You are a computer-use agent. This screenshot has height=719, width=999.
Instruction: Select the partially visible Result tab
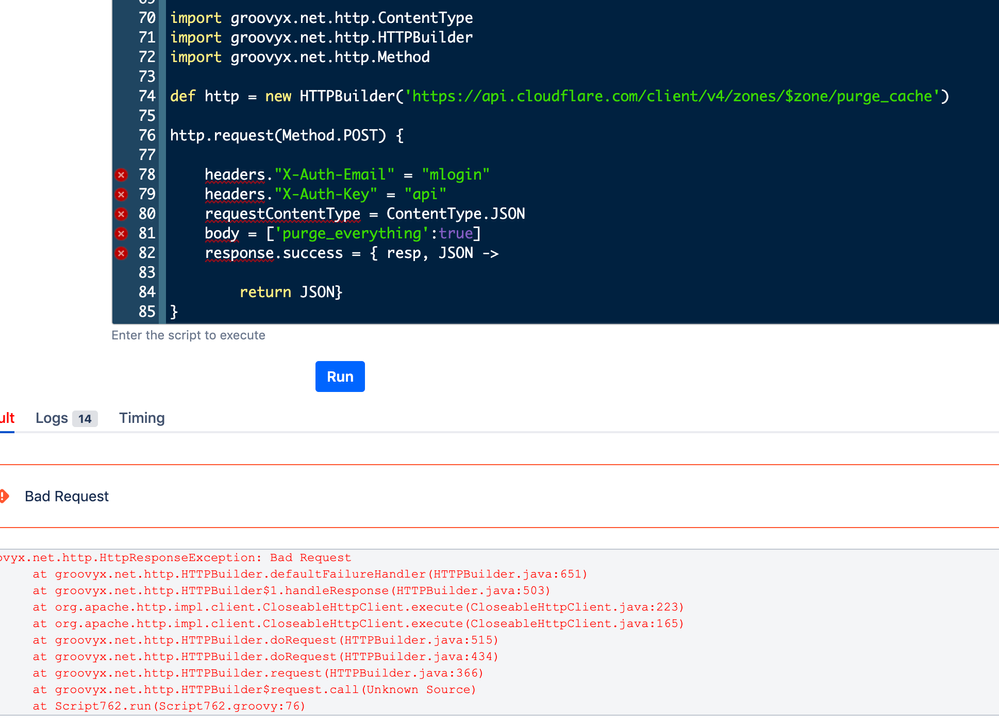click(x=7, y=418)
